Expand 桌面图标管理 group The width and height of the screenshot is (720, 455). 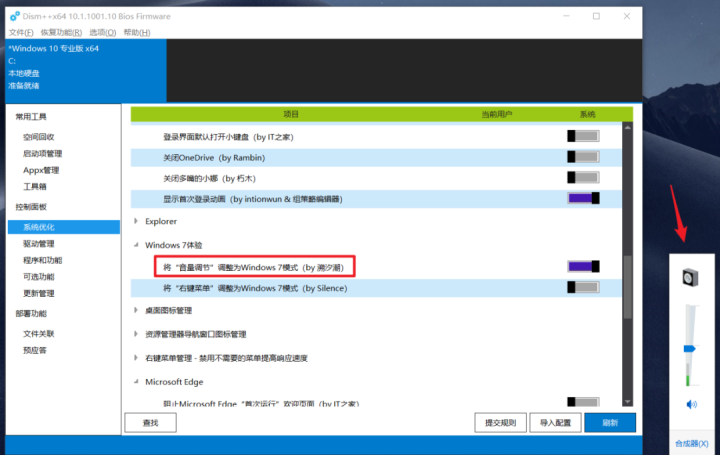point(136,310)
